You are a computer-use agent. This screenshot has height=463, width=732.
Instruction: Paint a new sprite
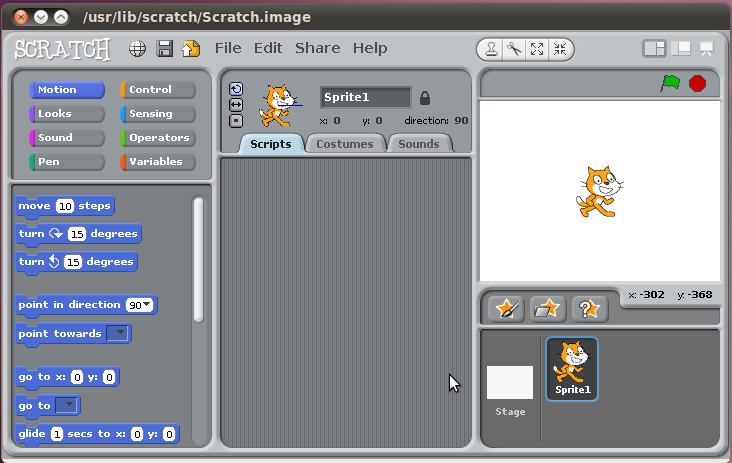tap(506, 309)
